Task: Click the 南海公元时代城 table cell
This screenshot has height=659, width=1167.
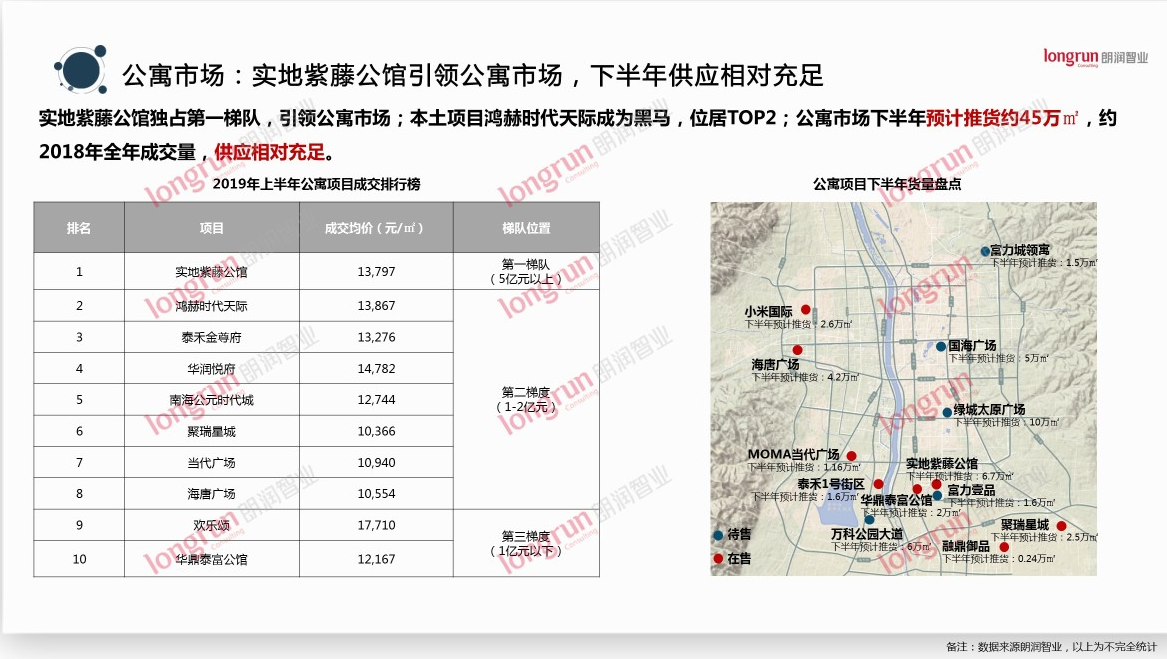Action: [x=212, y=400]
